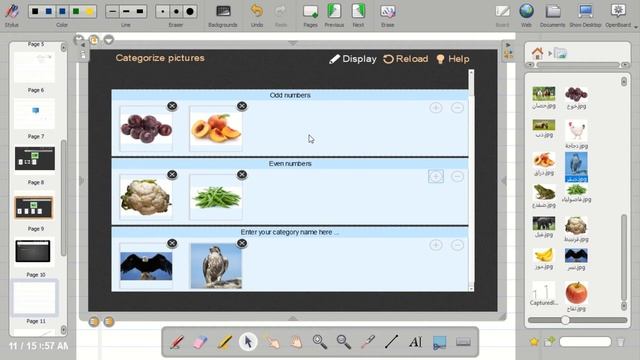Select the smallest eraser size
The height and width of the screenshot is (360, 640).
pos(162,11)
